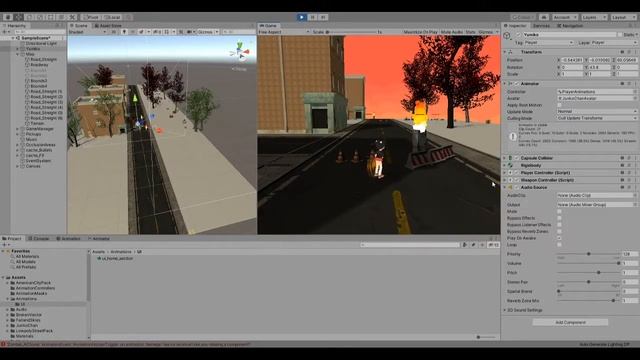Expand the Canvas object in Hierarchy
Viewport: 640px width, 360px height.
click(x=18, y=166)
